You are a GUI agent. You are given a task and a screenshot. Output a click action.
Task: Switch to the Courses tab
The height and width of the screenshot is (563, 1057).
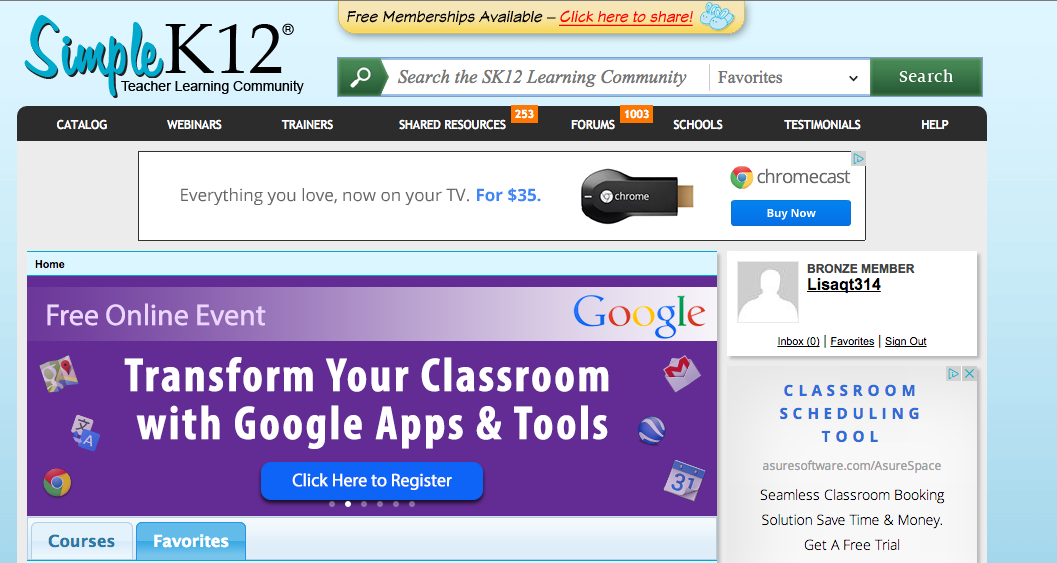82,541
